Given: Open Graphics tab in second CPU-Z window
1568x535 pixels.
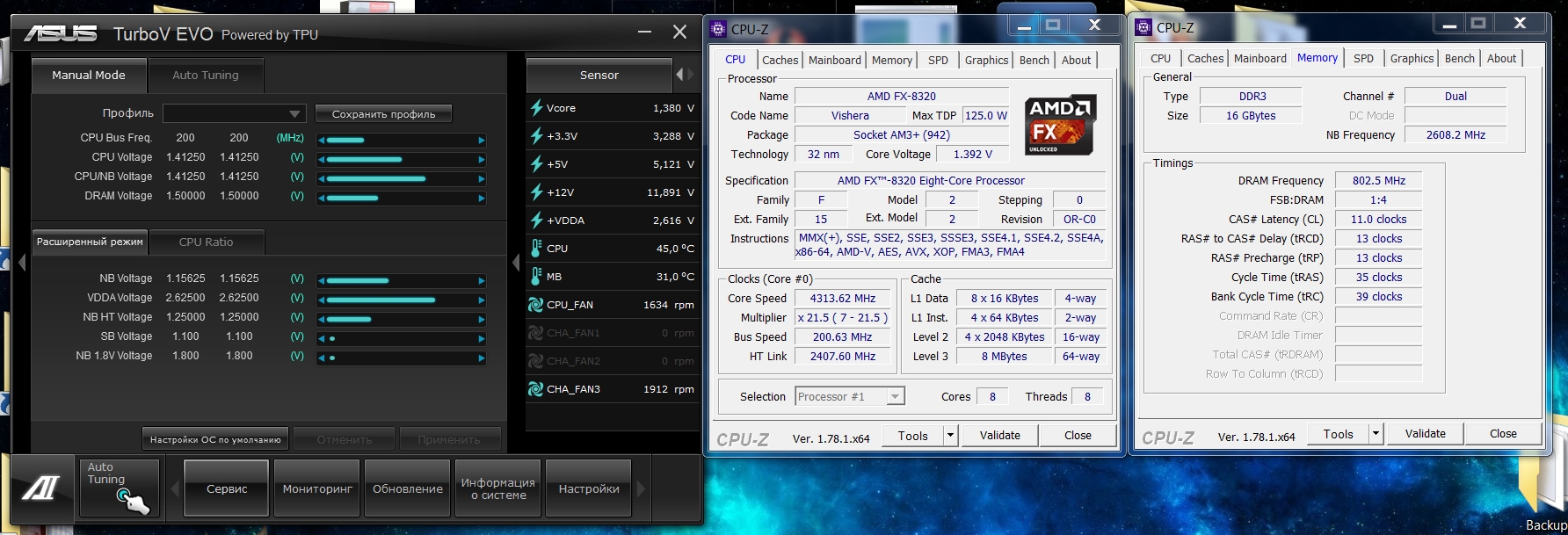Looking at the screenshot, I should pos(1412,58).
